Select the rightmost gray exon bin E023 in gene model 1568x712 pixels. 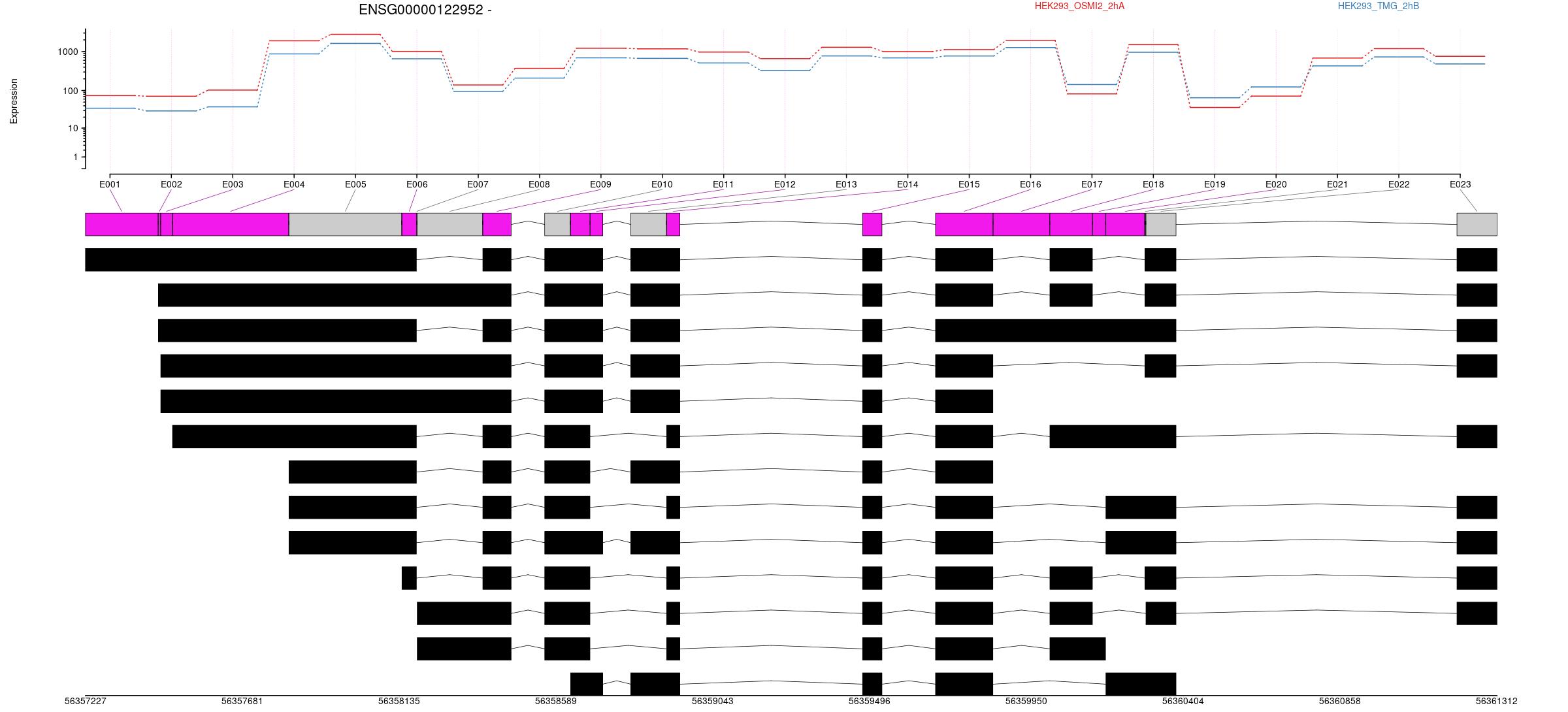(1477, 224)
